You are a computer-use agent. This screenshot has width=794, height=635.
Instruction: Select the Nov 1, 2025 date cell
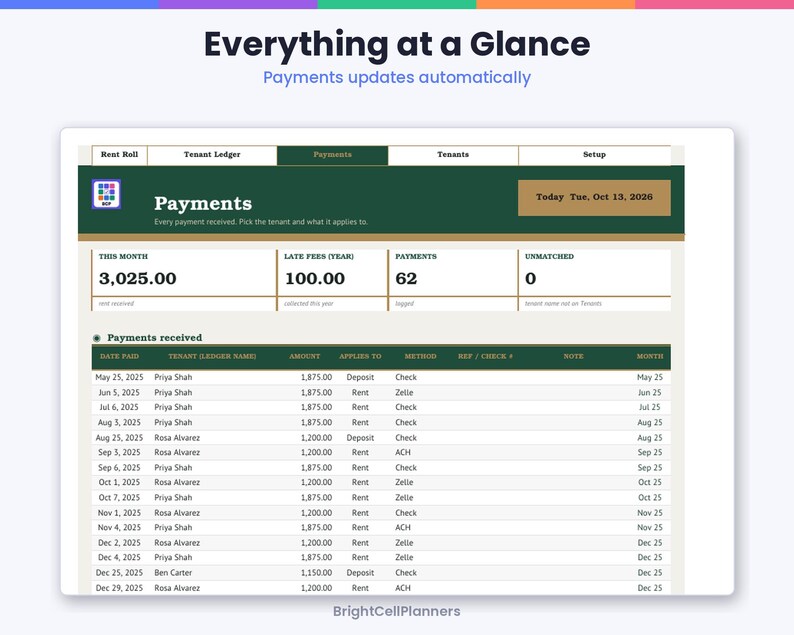[120, 512]
